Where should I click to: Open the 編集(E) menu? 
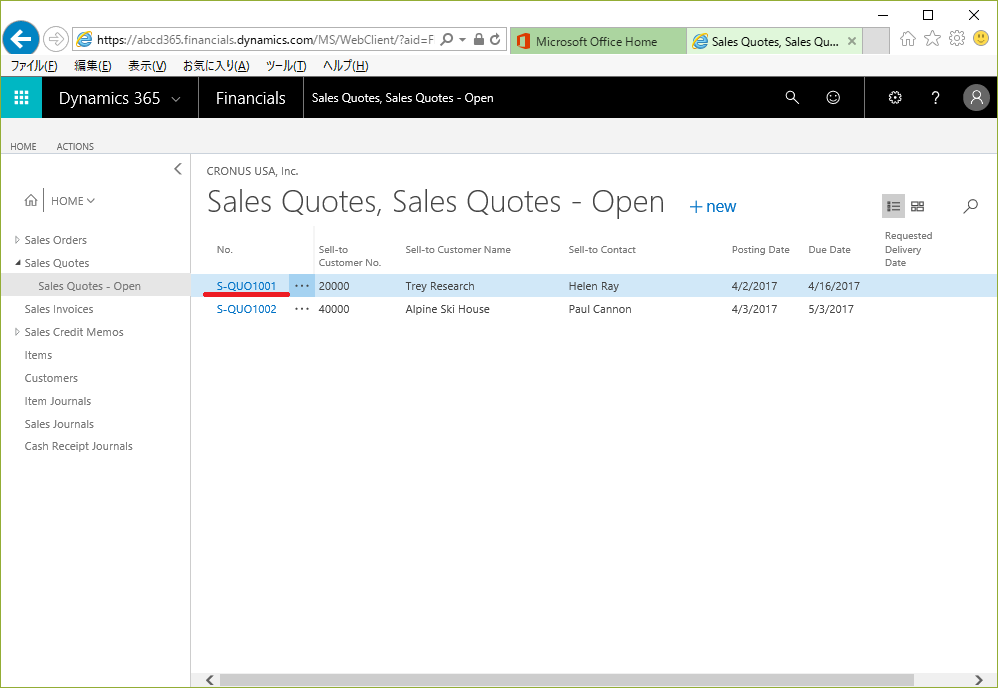pos(93,66)
